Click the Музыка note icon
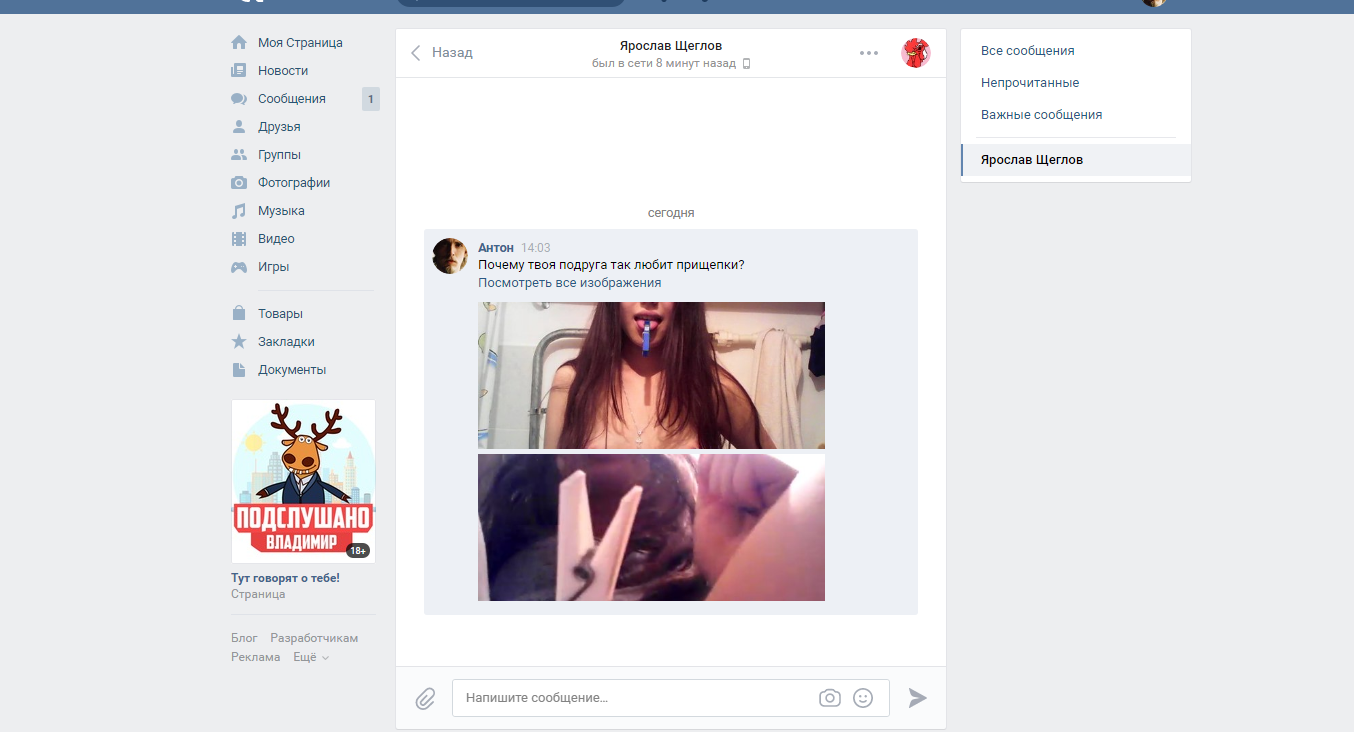Image resolution: width=1354 pixels, height=732 pixels. [239, 211]
